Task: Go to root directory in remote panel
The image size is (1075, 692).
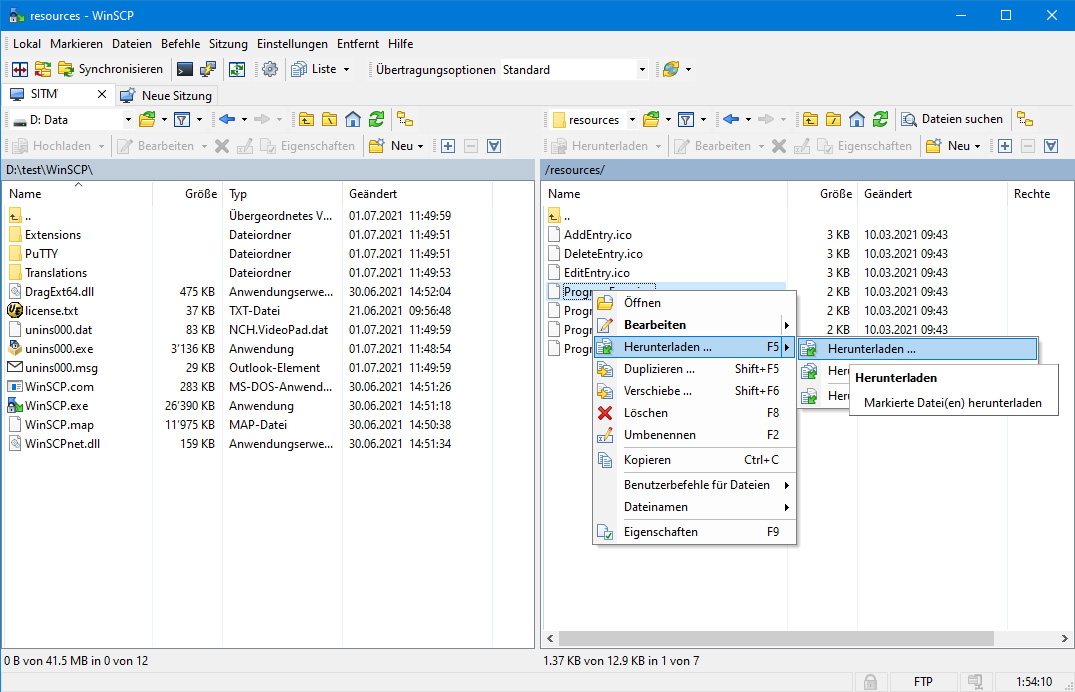Action: 834,120
